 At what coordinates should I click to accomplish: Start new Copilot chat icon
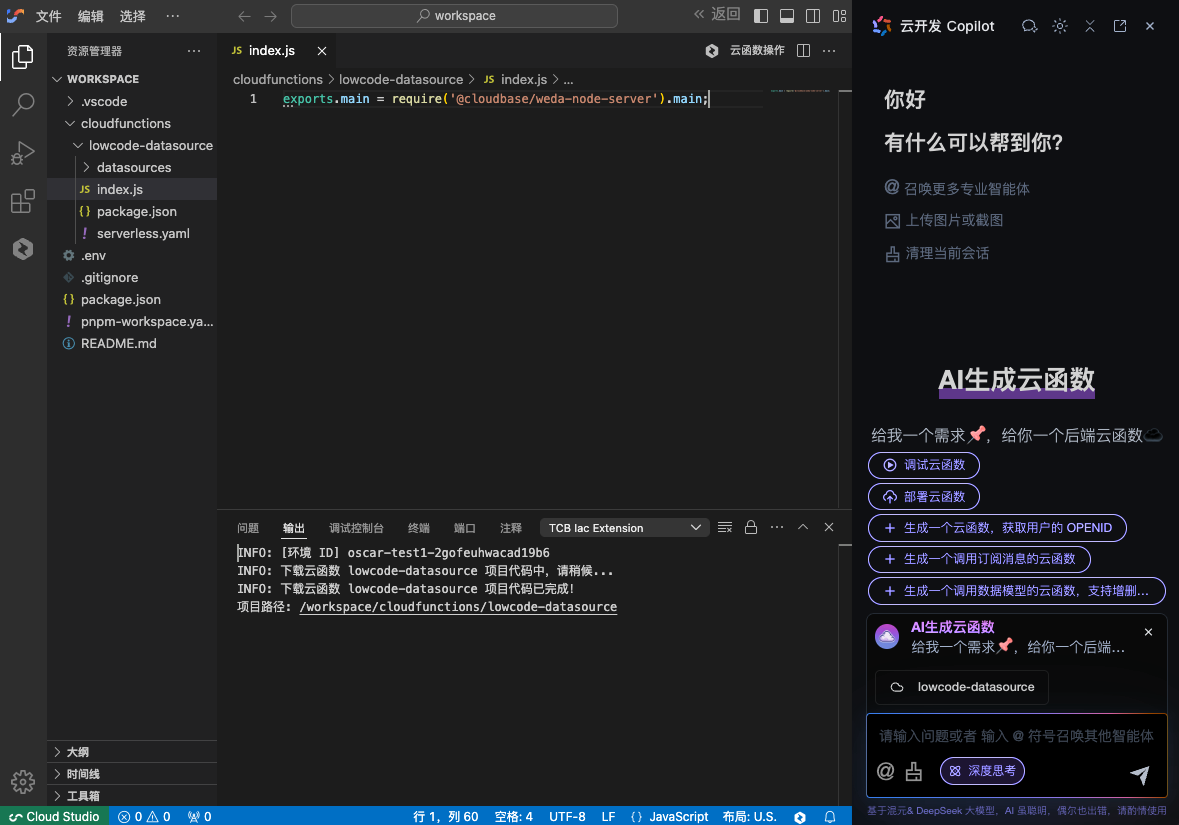pyautogui.click(x=1029, y=26)
